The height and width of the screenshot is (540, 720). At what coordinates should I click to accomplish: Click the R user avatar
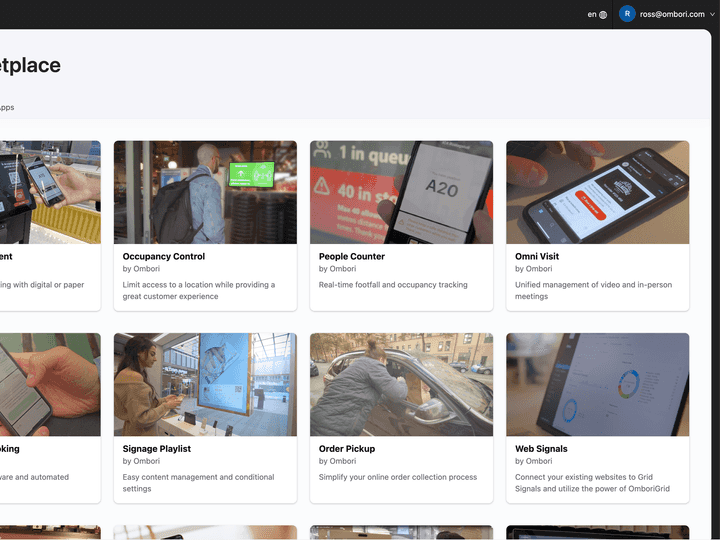[x=627, y=14]
